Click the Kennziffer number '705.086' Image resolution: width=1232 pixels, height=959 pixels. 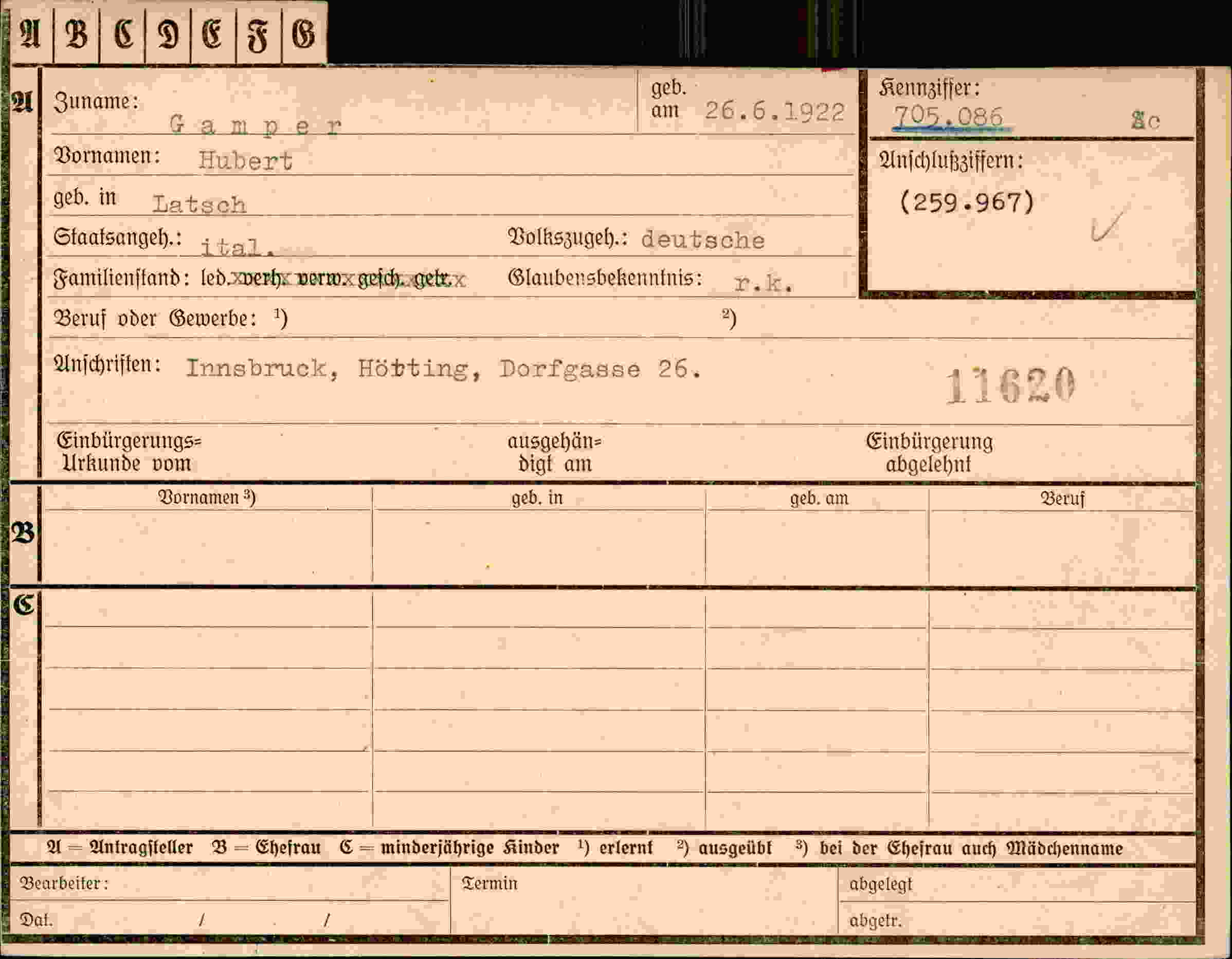[949, 117]
